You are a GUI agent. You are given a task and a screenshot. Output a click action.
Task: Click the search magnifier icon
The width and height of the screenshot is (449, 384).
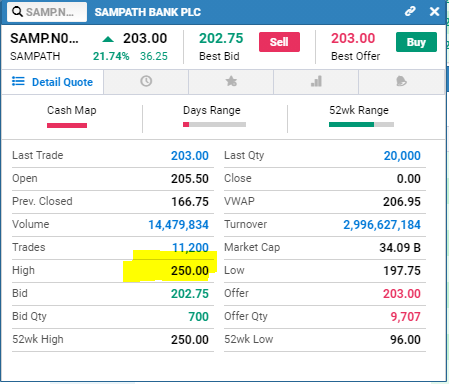pos(17,12)
